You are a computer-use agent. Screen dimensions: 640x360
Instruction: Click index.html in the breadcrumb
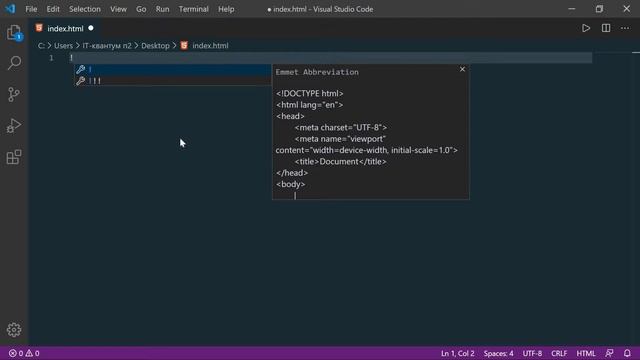[x=210, y=45]
